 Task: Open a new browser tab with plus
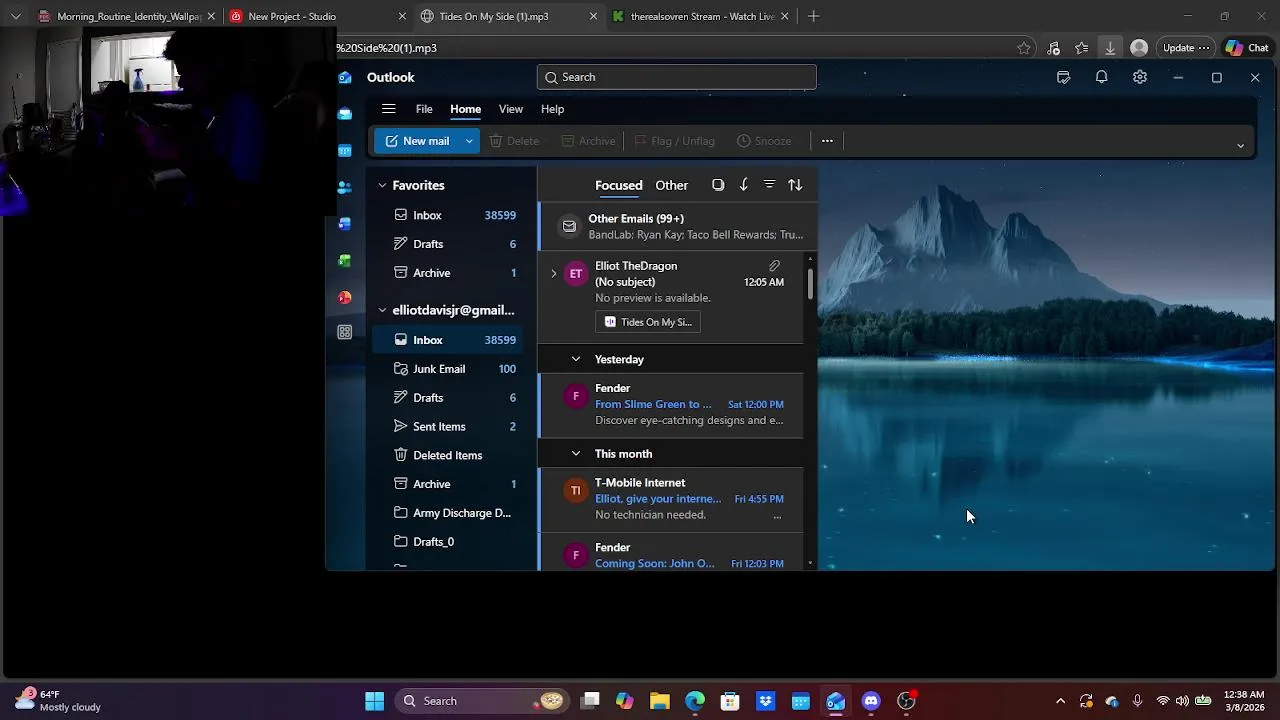pyautogui.click(x=813, y=16)
